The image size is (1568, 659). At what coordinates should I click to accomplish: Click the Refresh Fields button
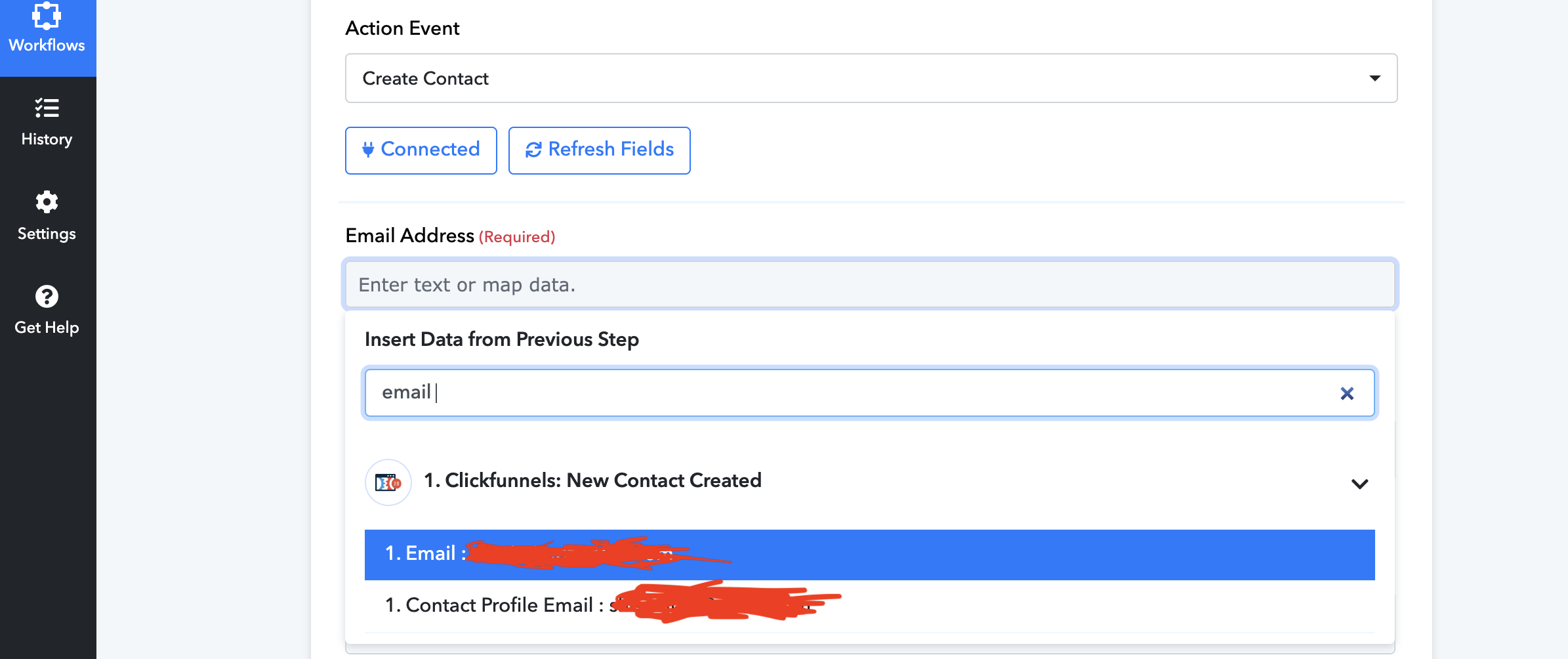(600, 150)
